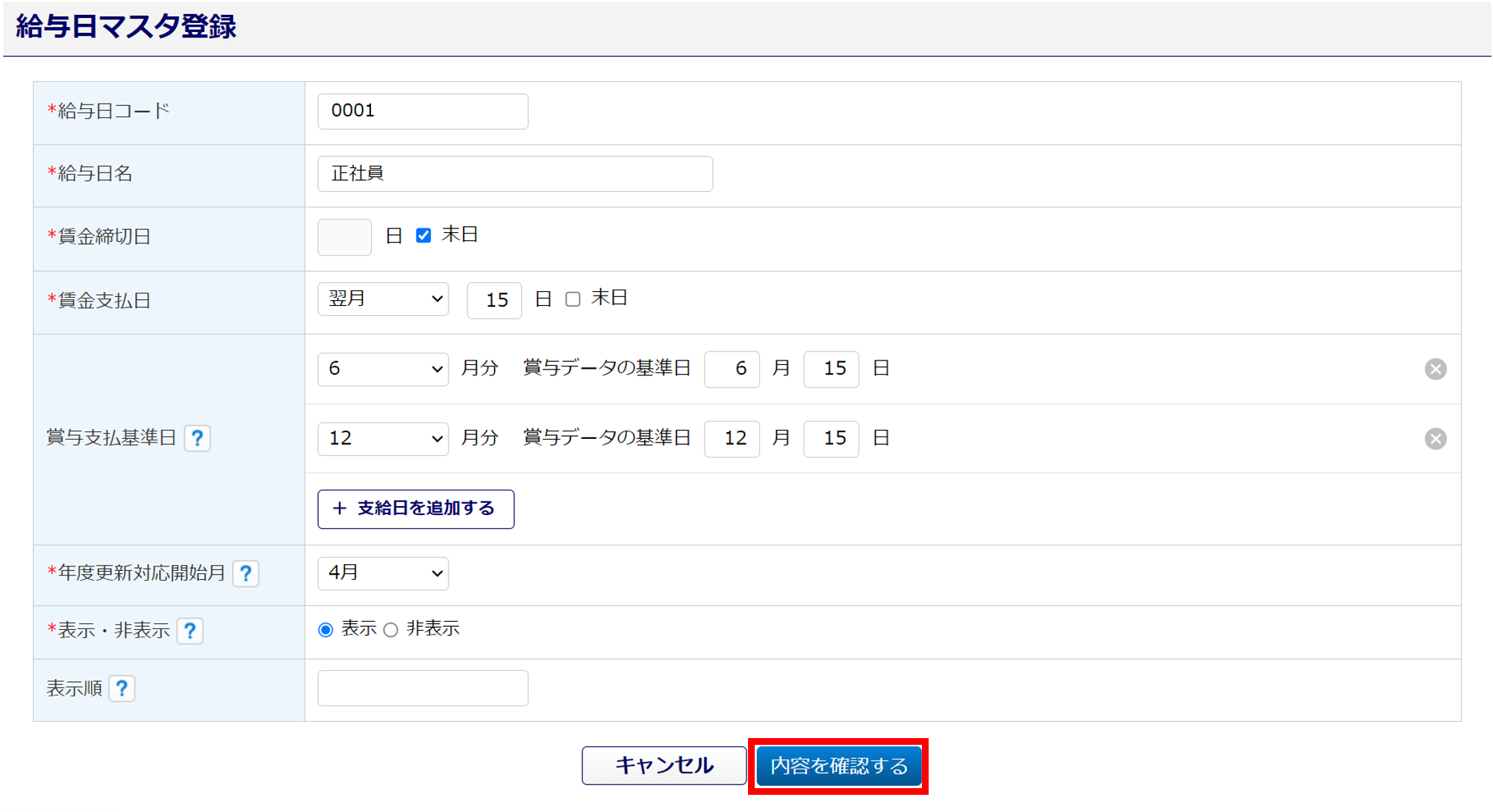
Task: Click help icon next to 年度更新対応開始月
Action: (x=246, y=573)
